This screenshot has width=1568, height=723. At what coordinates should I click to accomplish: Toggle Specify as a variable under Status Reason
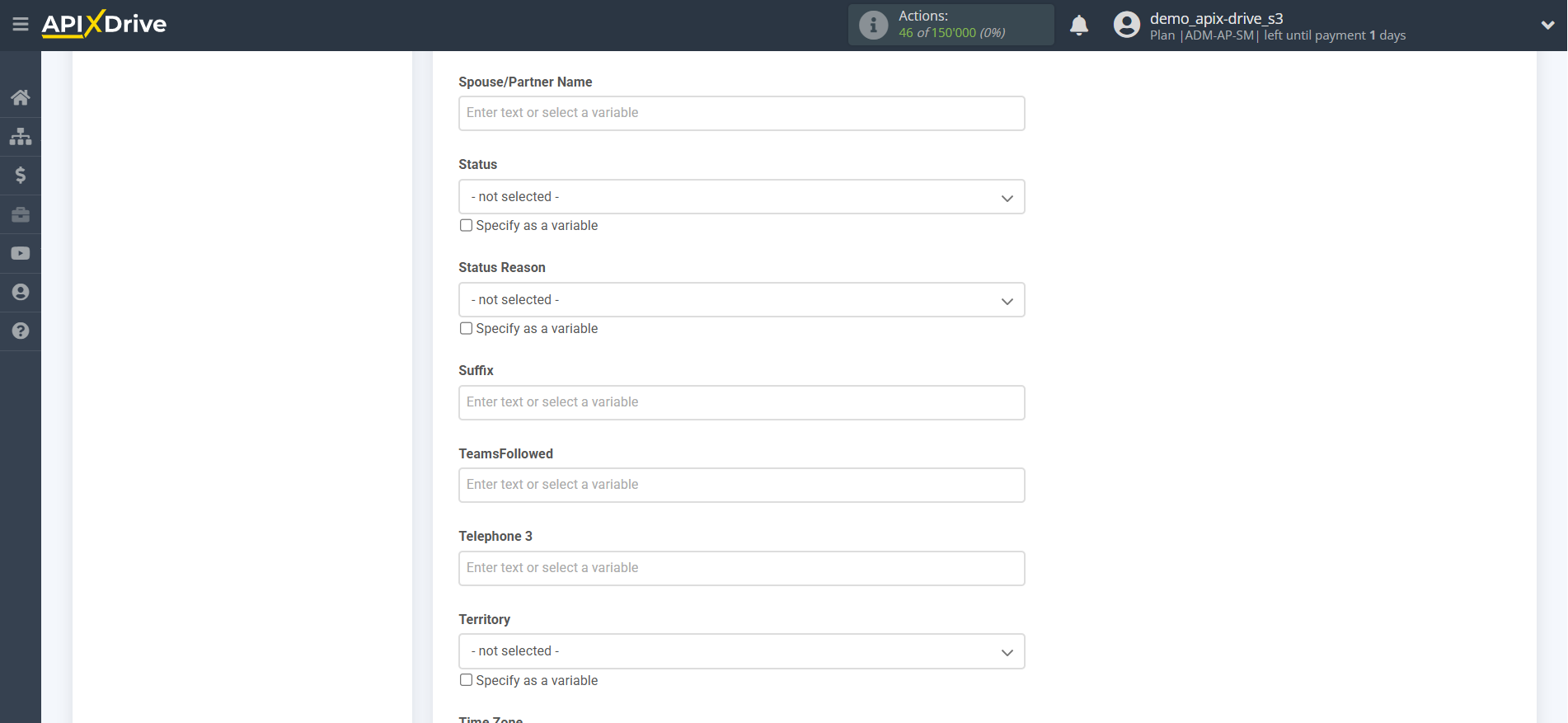(467, 328)
